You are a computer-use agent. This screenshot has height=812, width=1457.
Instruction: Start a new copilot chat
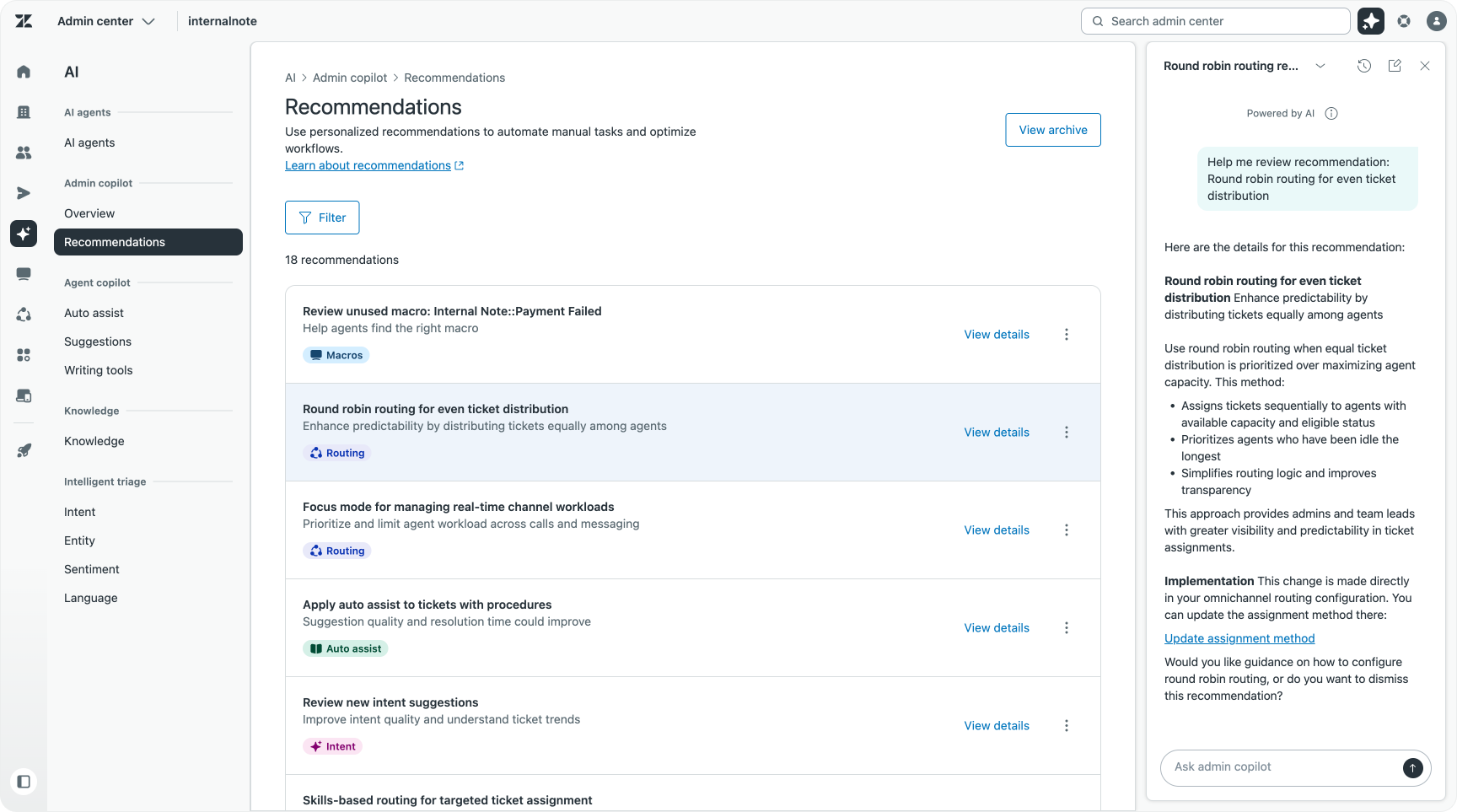tap(1395, 66)
